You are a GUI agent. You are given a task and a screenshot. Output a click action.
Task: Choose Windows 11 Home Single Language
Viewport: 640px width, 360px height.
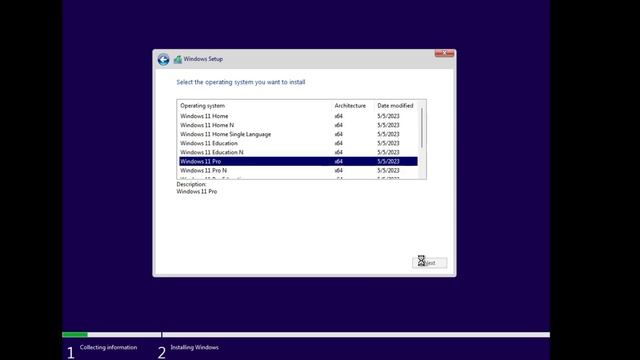click(x=298, y=134)
